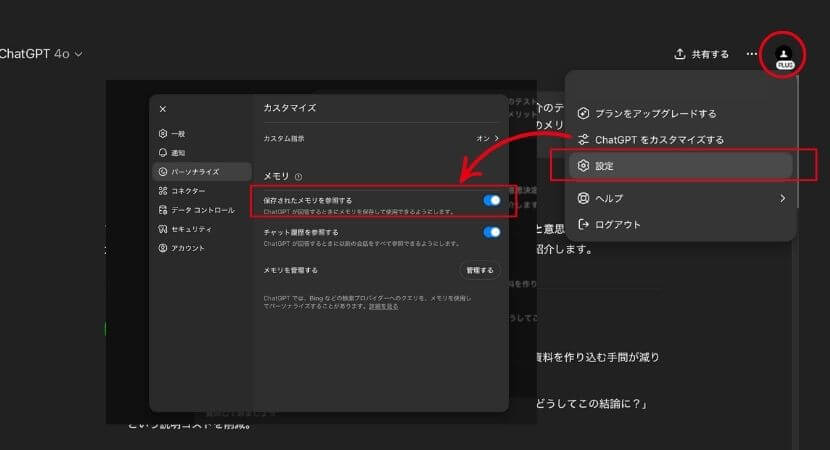Click the share upload icon
This screenshot has width=830, height=450.
pyautogui.click(x=680, y=54)
